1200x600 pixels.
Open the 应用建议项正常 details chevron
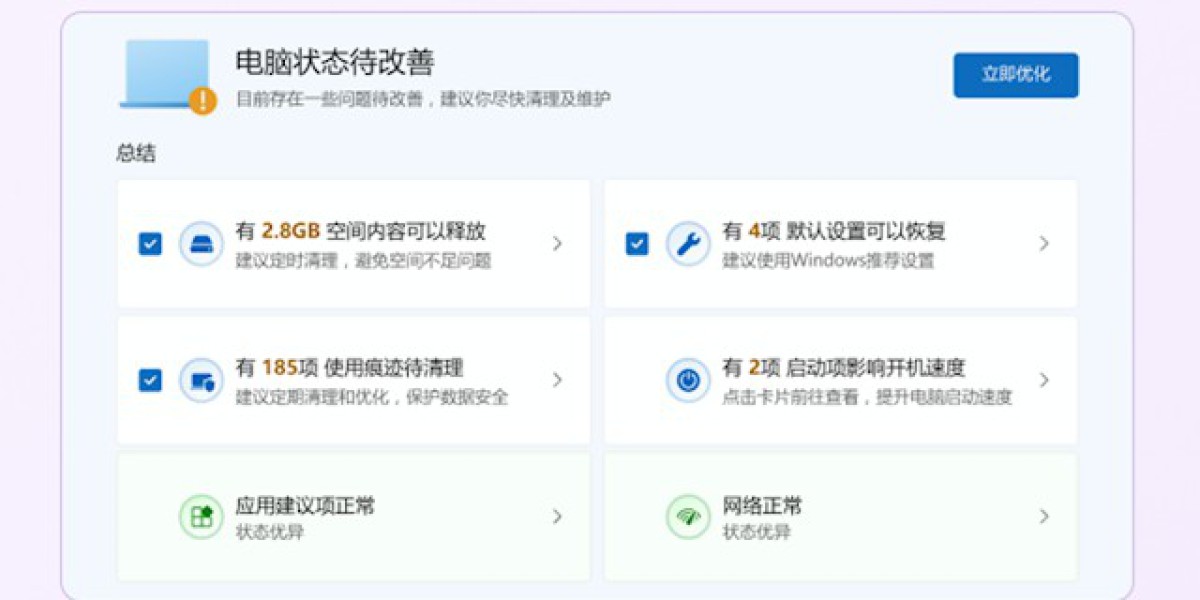pyautogui.click(x=557, y=516)
